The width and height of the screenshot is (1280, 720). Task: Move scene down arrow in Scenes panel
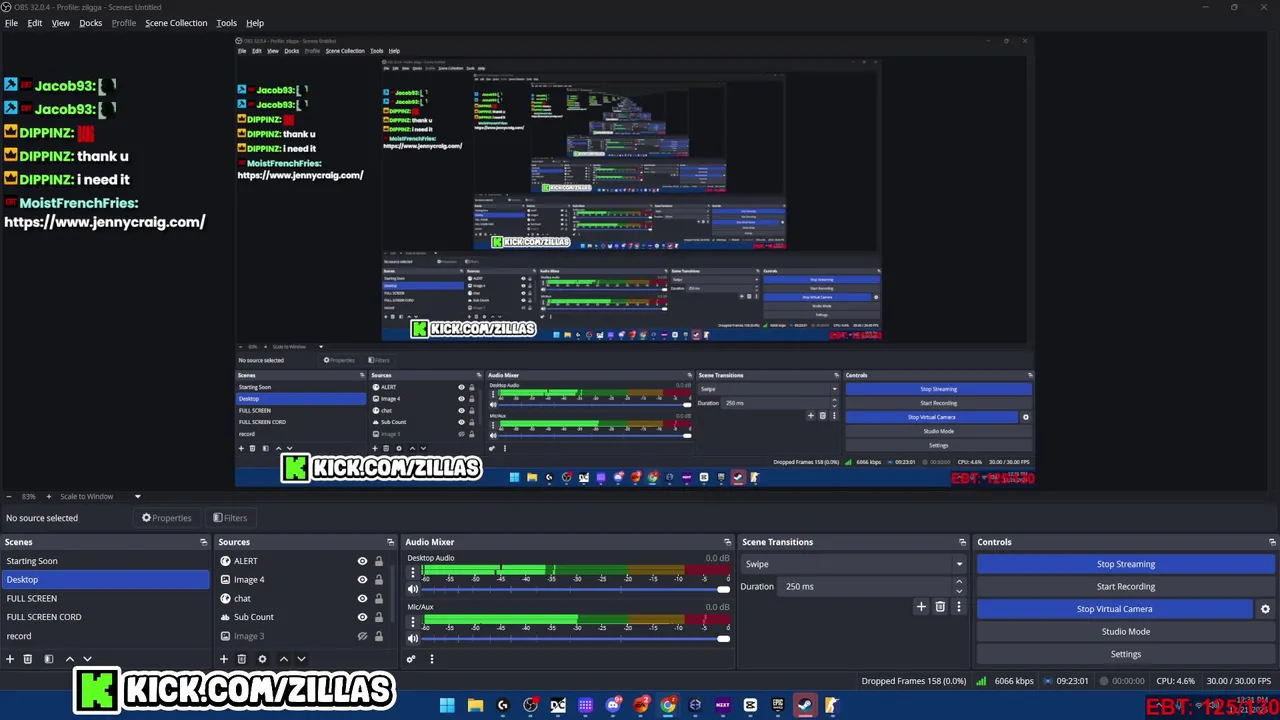(x=87, y=659)
